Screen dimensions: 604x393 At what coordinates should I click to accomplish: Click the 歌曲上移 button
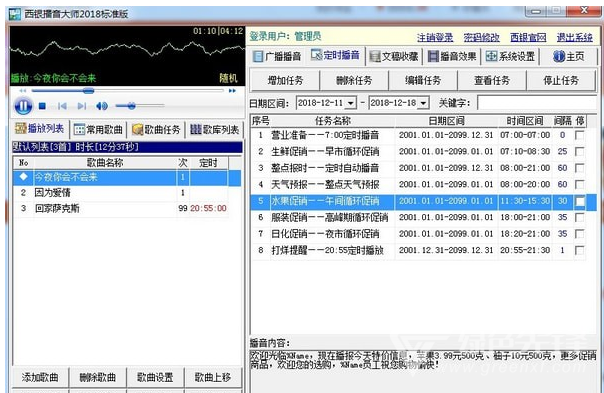213,377
